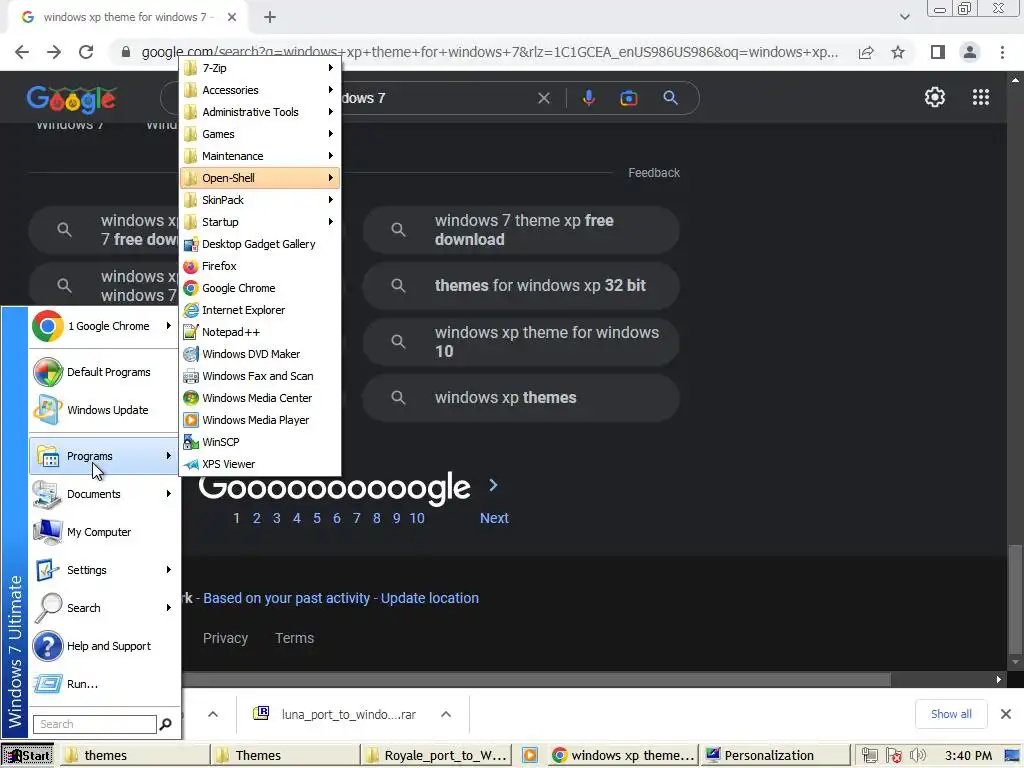This screenshot has height=768, width=1024.
Task: Expand the Games folder
Action: pyautogui.click(x=260, y=134)
